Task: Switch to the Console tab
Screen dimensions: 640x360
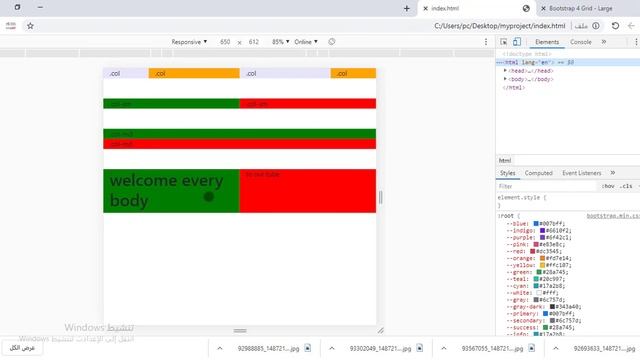Action: 580,42
